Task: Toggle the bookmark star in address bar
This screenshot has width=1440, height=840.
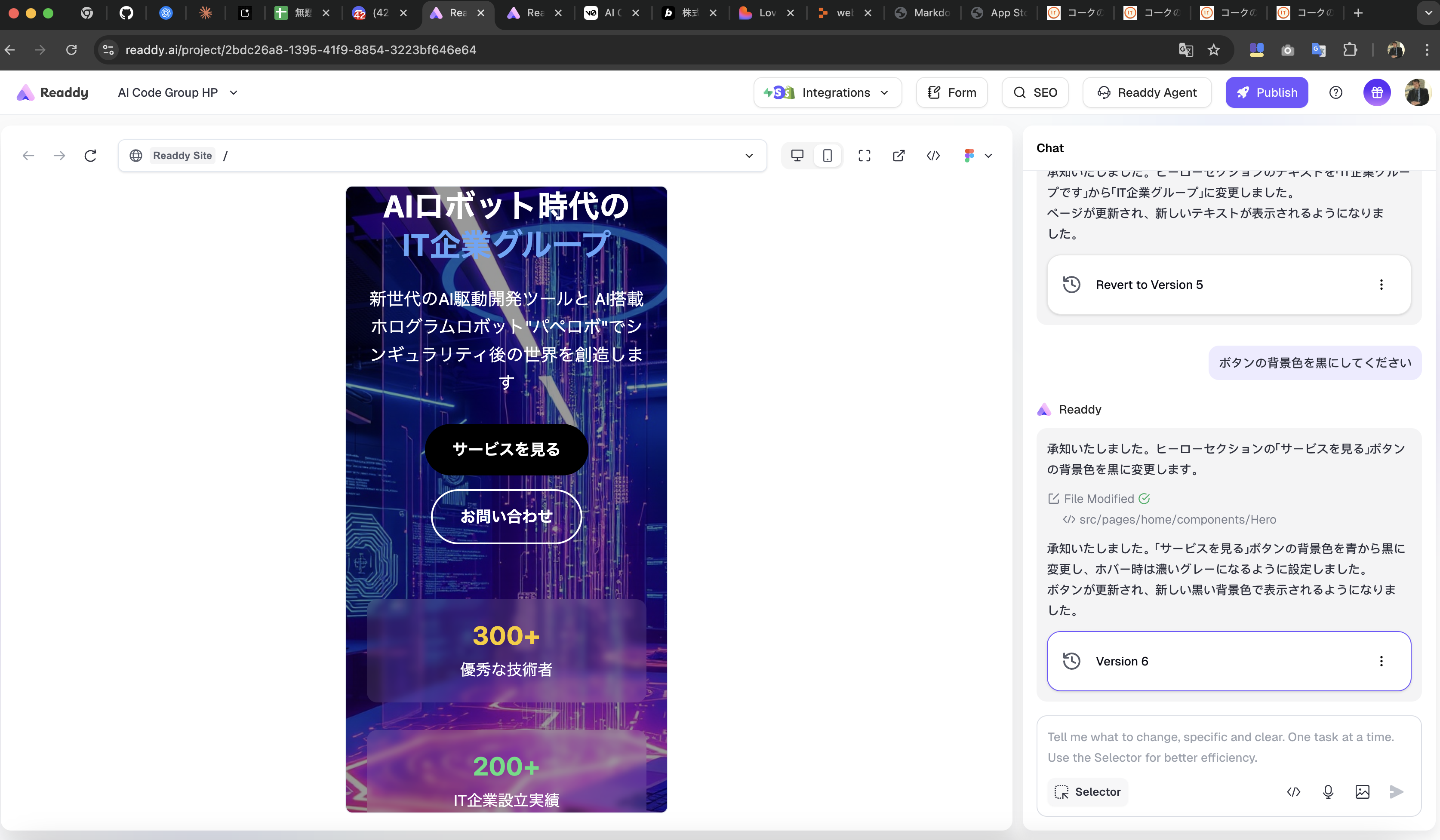Action: (1214, 50)
